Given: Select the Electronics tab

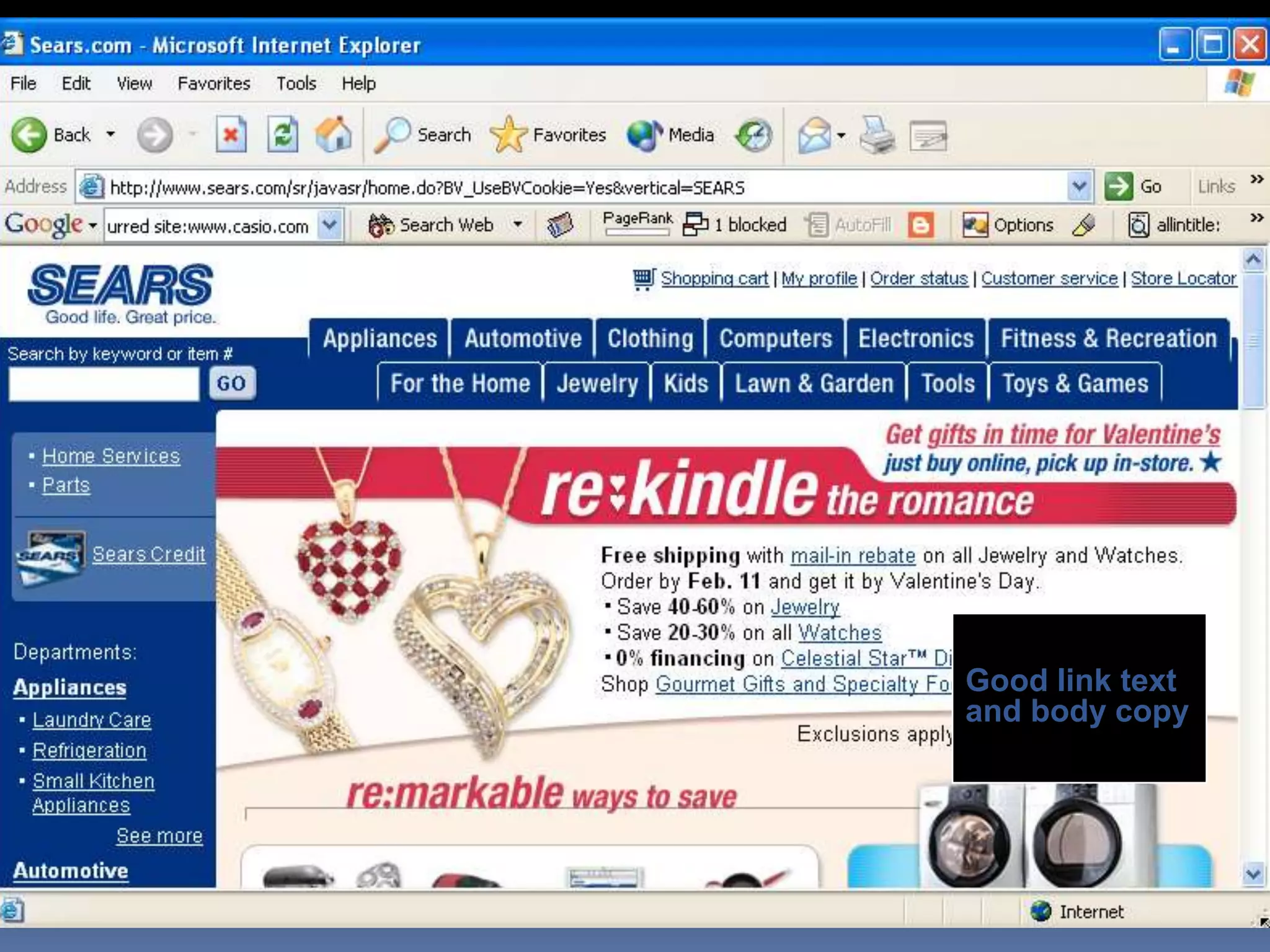Looking at the screenshot, I should point(916,339).
